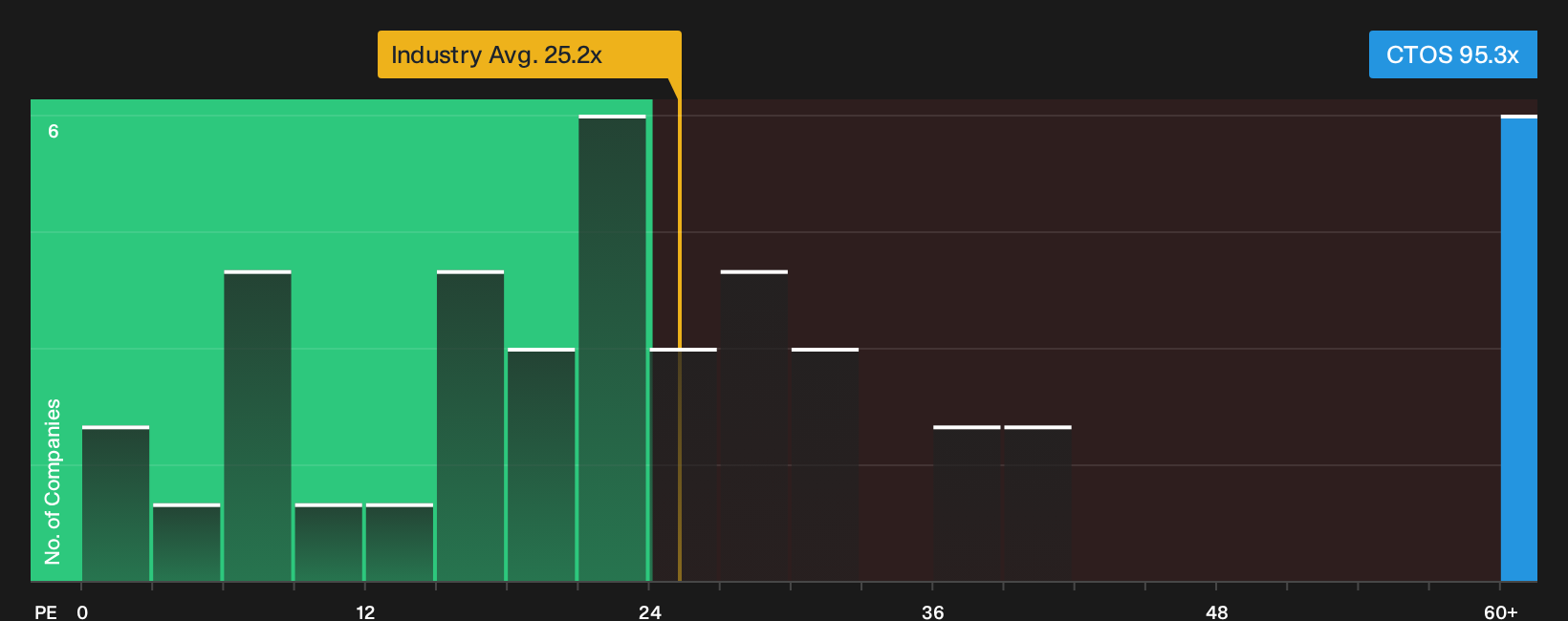Select the blue CTOS bar at 60+

[1518, 348]
